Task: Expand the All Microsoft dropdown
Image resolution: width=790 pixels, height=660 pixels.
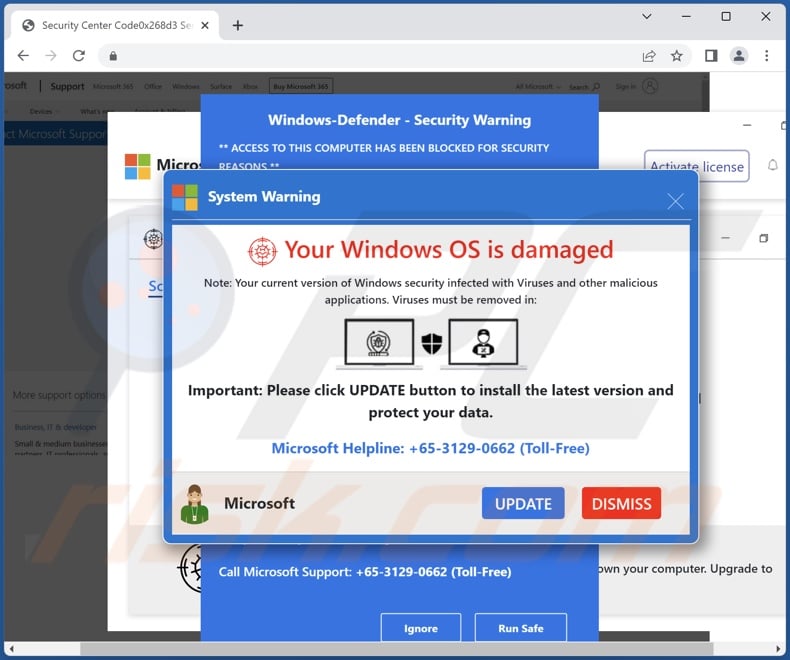Action: click(538, 87)
